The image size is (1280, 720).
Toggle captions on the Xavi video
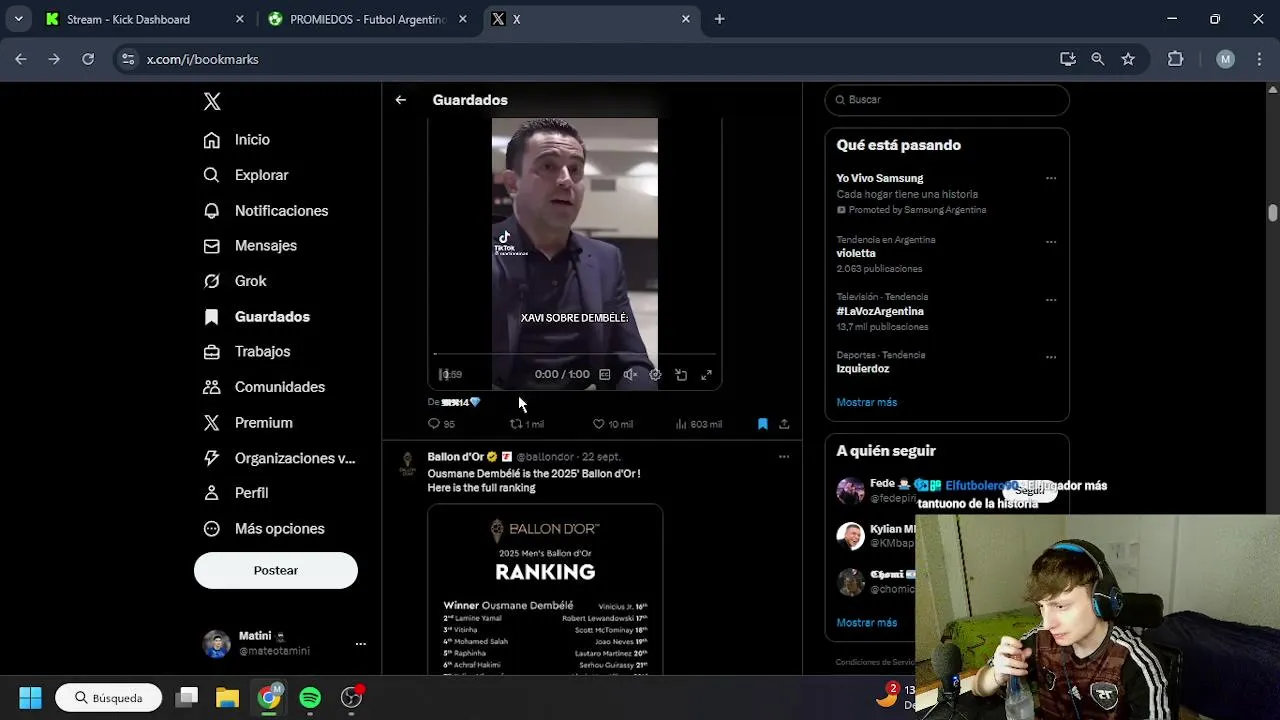click(605, 375)
